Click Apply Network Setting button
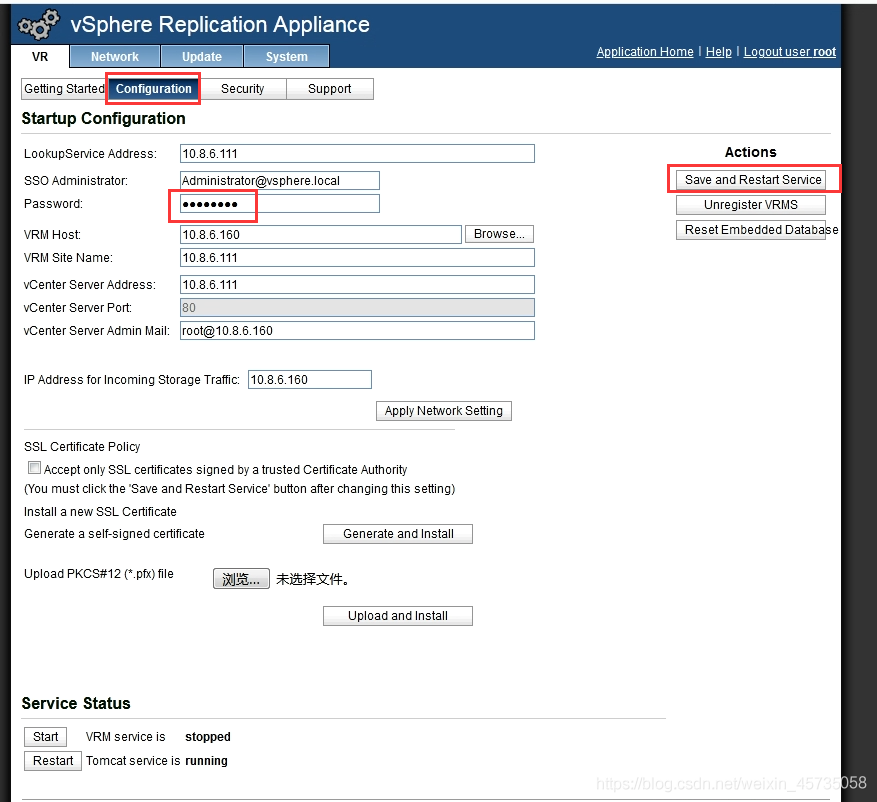 coord(444,411)
